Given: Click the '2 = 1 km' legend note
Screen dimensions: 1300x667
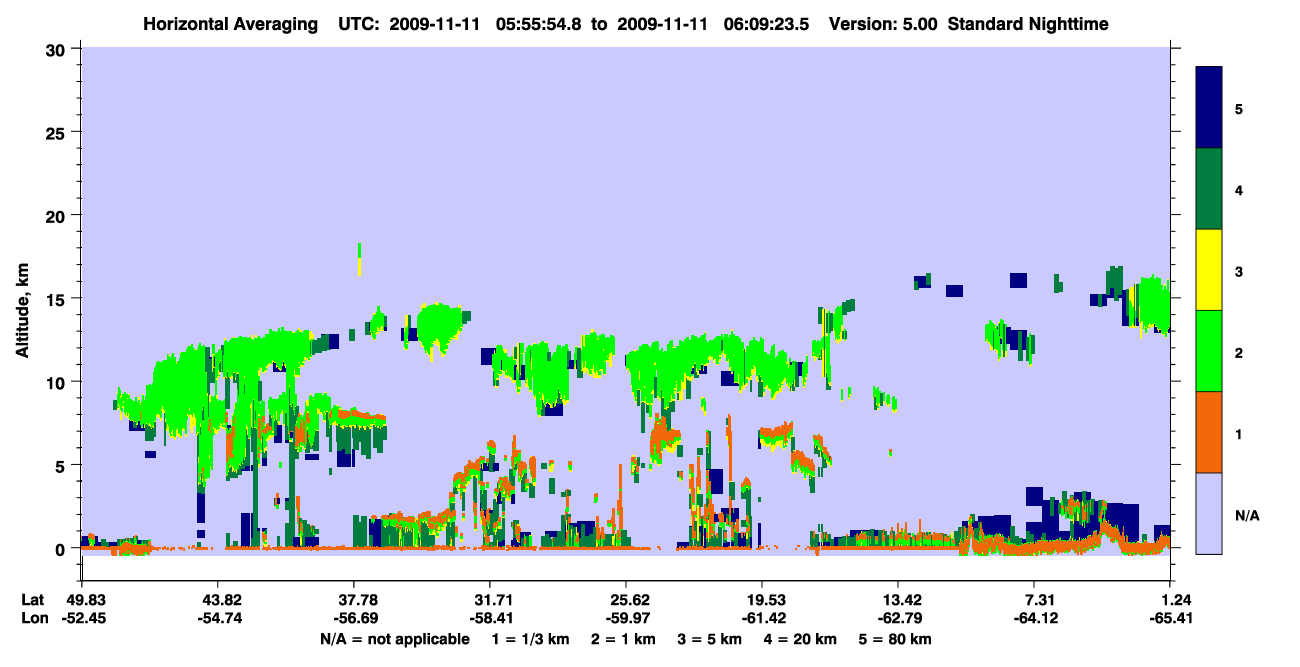Looking at the screenshot, I should (624, 639).
